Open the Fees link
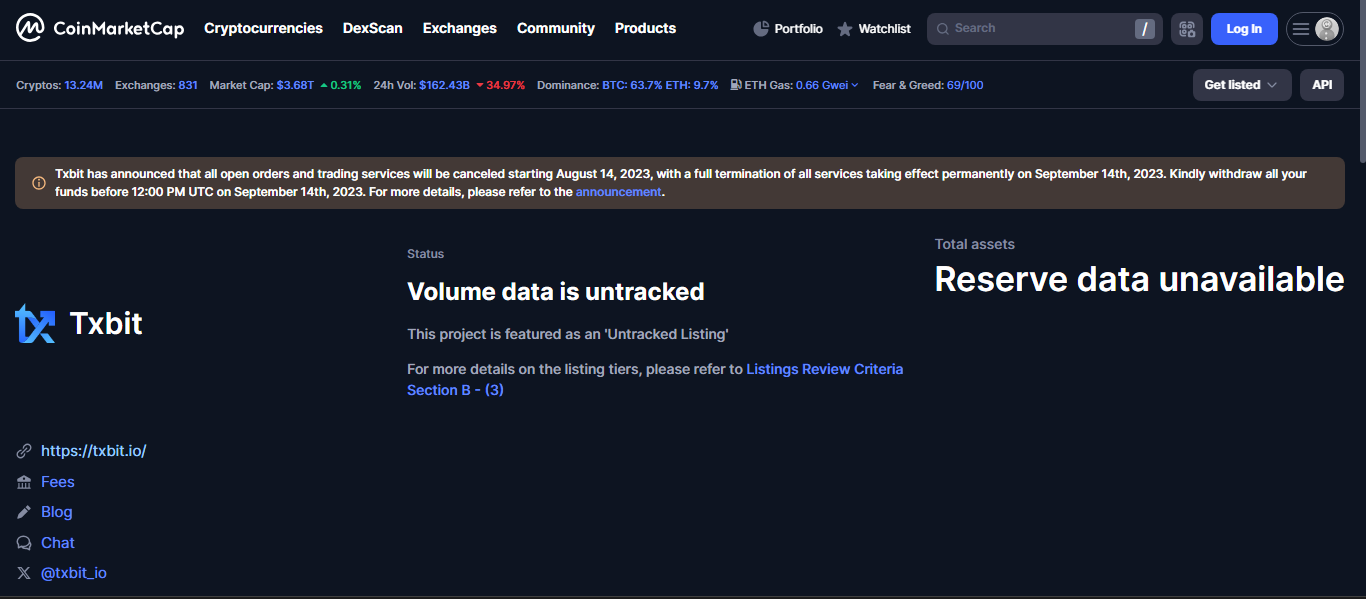1366x599 pixels. [x=58, y=482]
